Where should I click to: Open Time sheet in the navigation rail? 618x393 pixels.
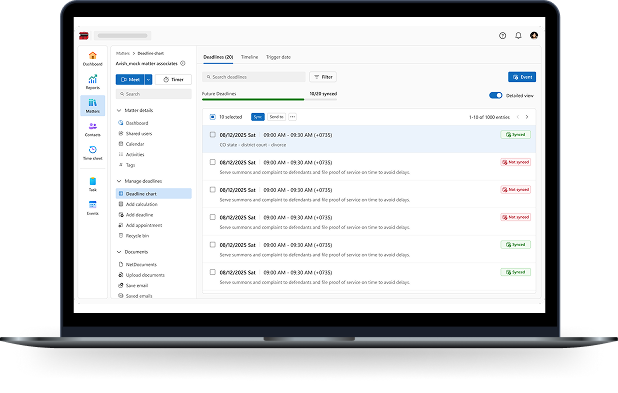[x=93, y=153]
